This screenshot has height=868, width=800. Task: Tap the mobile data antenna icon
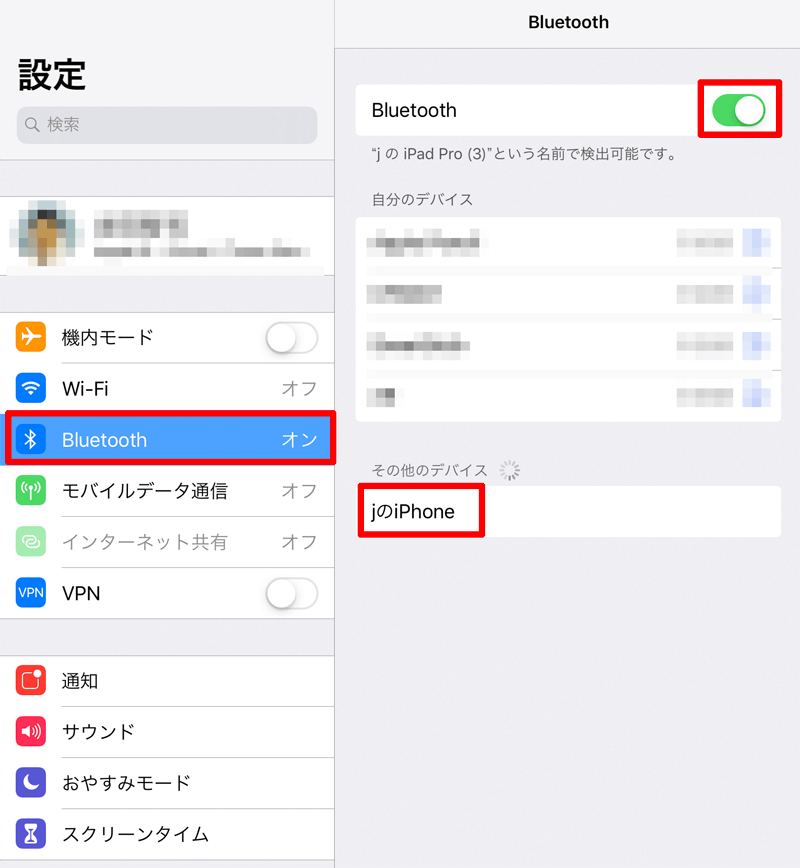(30, 490)
